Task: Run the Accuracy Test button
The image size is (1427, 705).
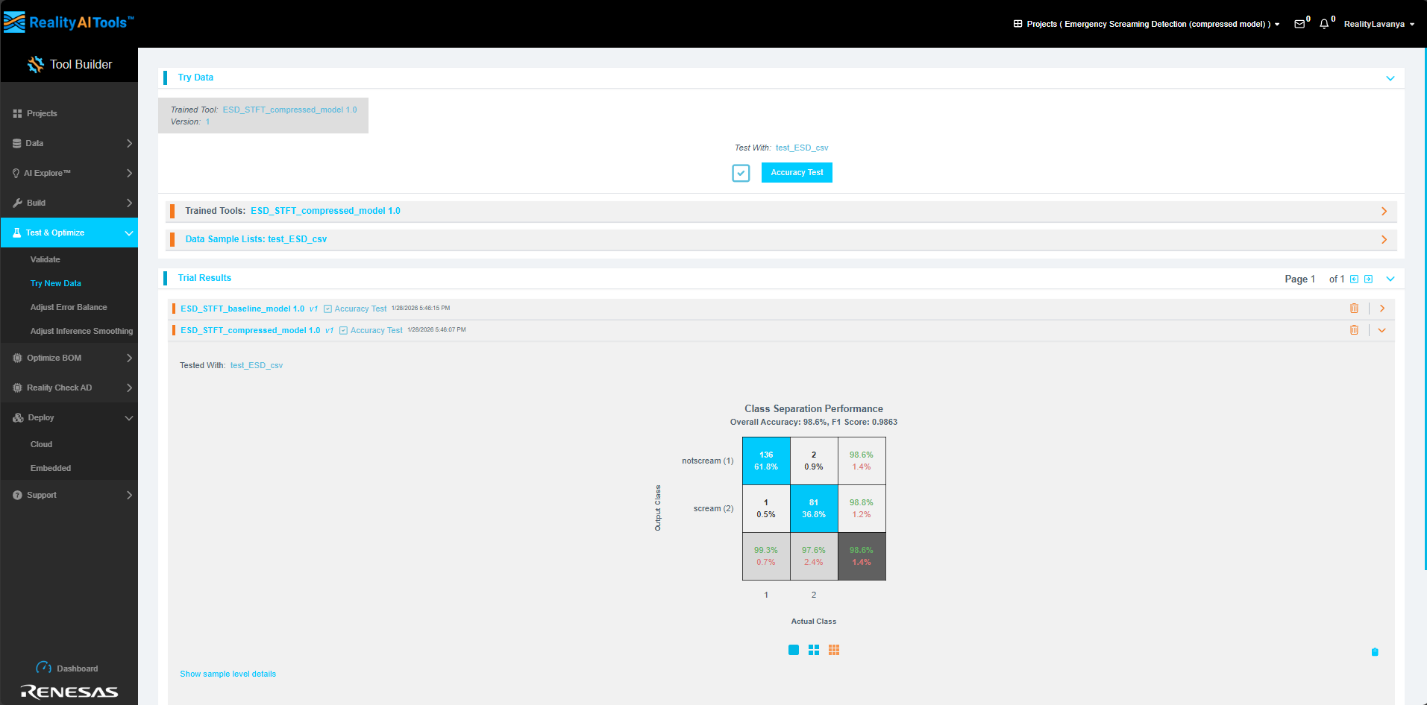Action: [x=796, y=173]
